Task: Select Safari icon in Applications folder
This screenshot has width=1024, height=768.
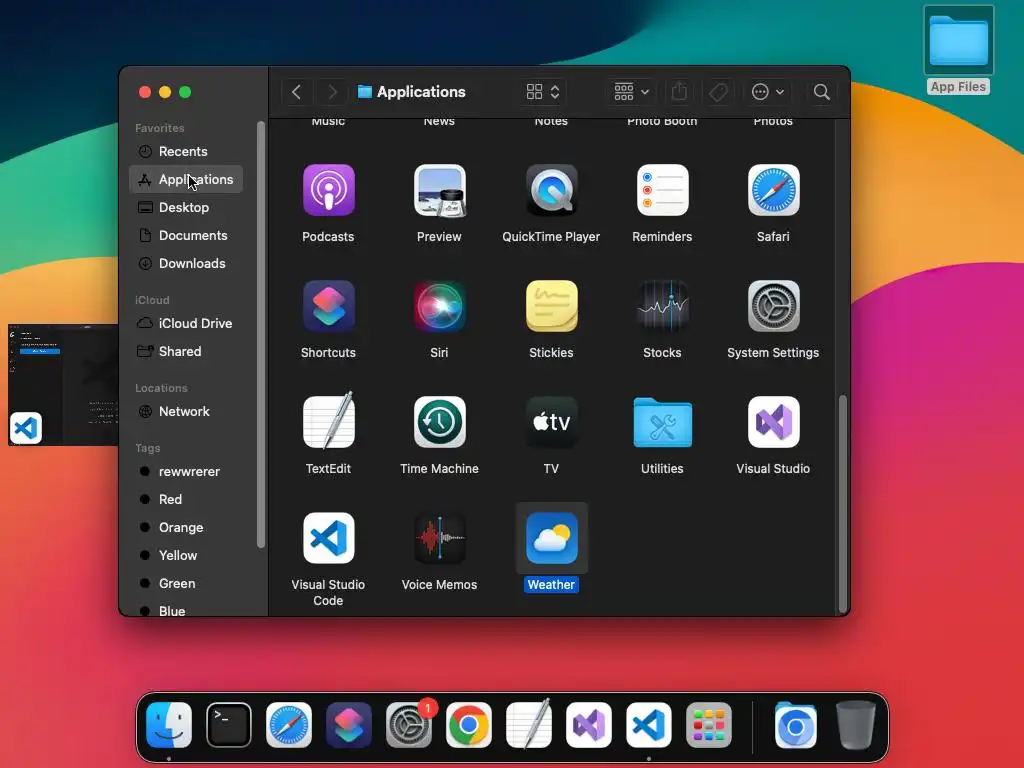Action: point(773,190)
